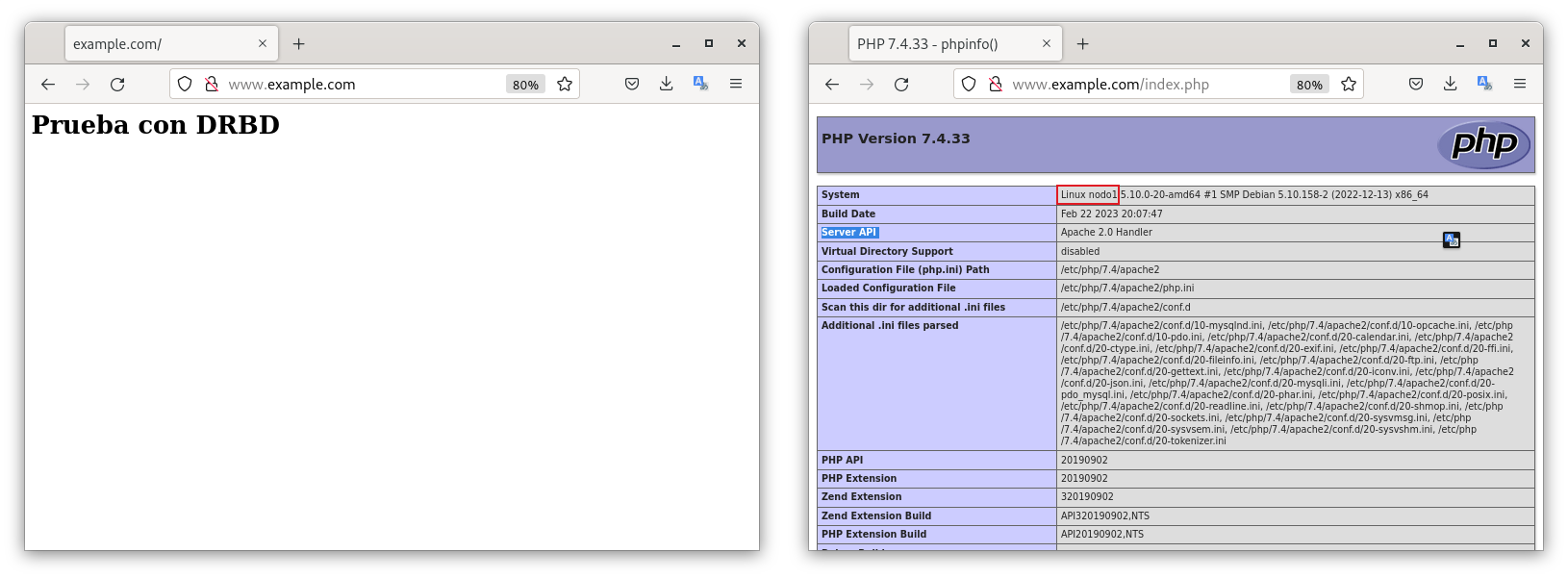The image size is (1568, 578).
Task: Close the example.com/ tab
Action: click(x=263, y=44)
